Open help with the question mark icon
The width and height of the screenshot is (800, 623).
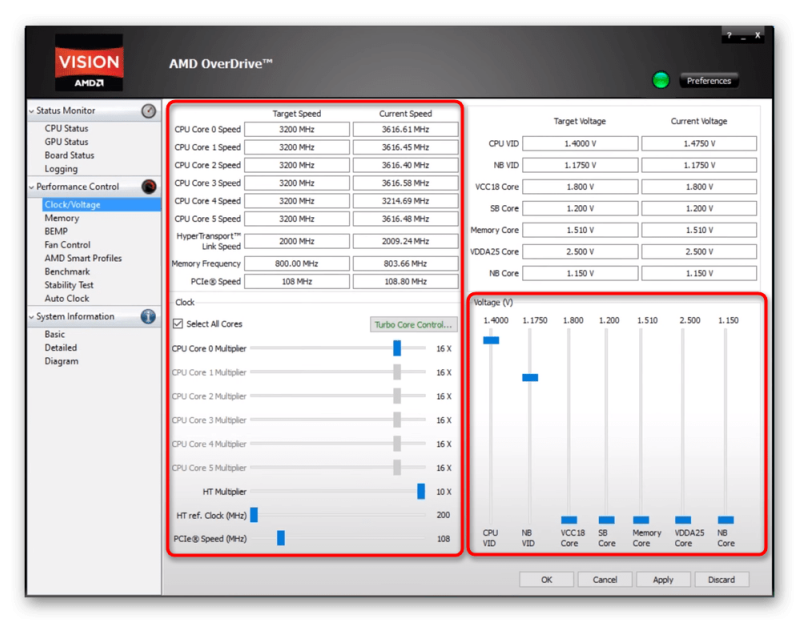point(729,35)
